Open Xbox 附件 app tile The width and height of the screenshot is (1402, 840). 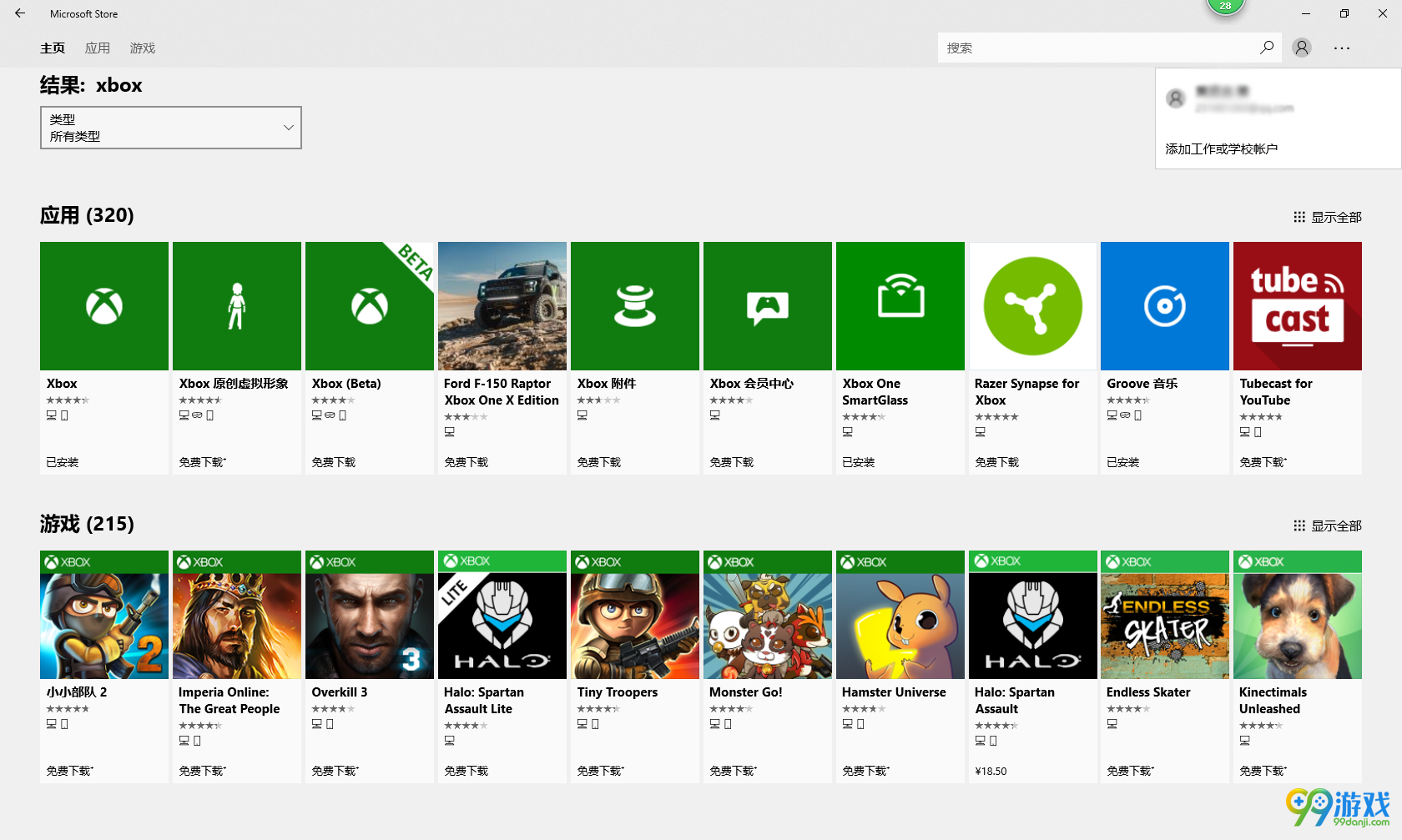tap(635, 306)
